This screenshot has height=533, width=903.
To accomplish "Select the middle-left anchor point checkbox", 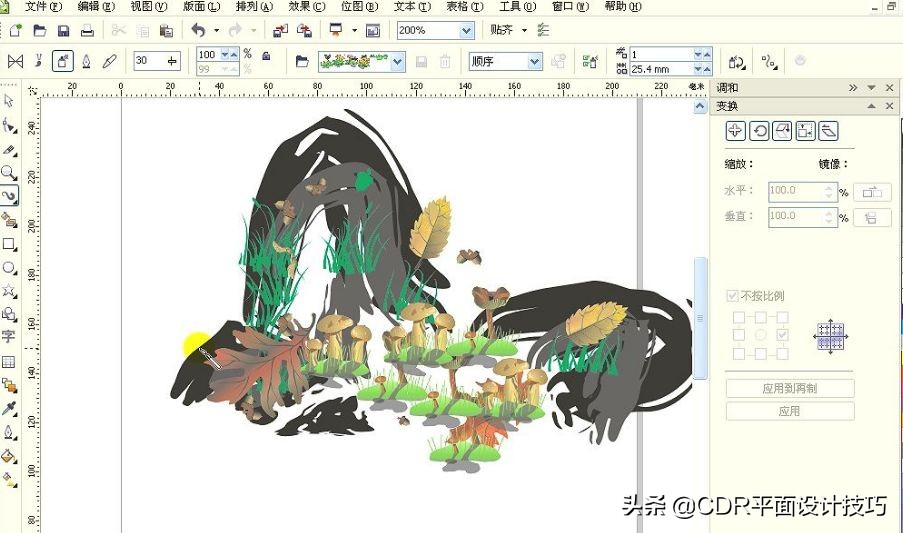I will (739, 334).
